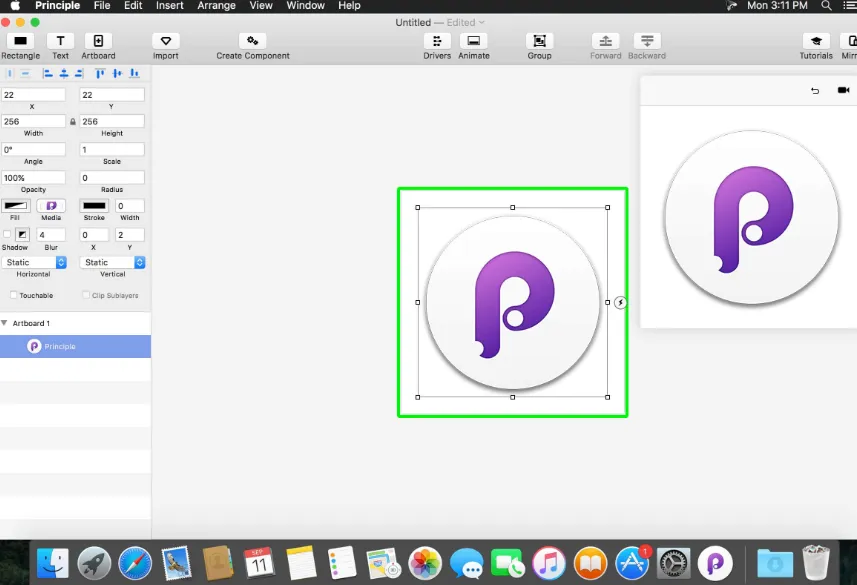
Task: Click the lightning bolt event icon
Action: (620, 302)
